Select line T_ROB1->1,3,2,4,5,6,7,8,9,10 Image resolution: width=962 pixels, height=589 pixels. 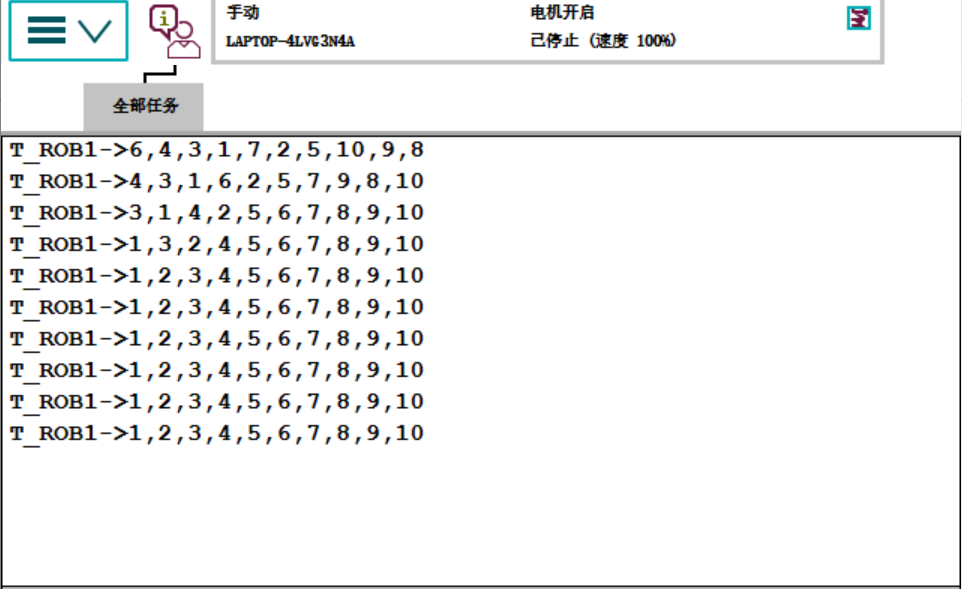point(217,244)
